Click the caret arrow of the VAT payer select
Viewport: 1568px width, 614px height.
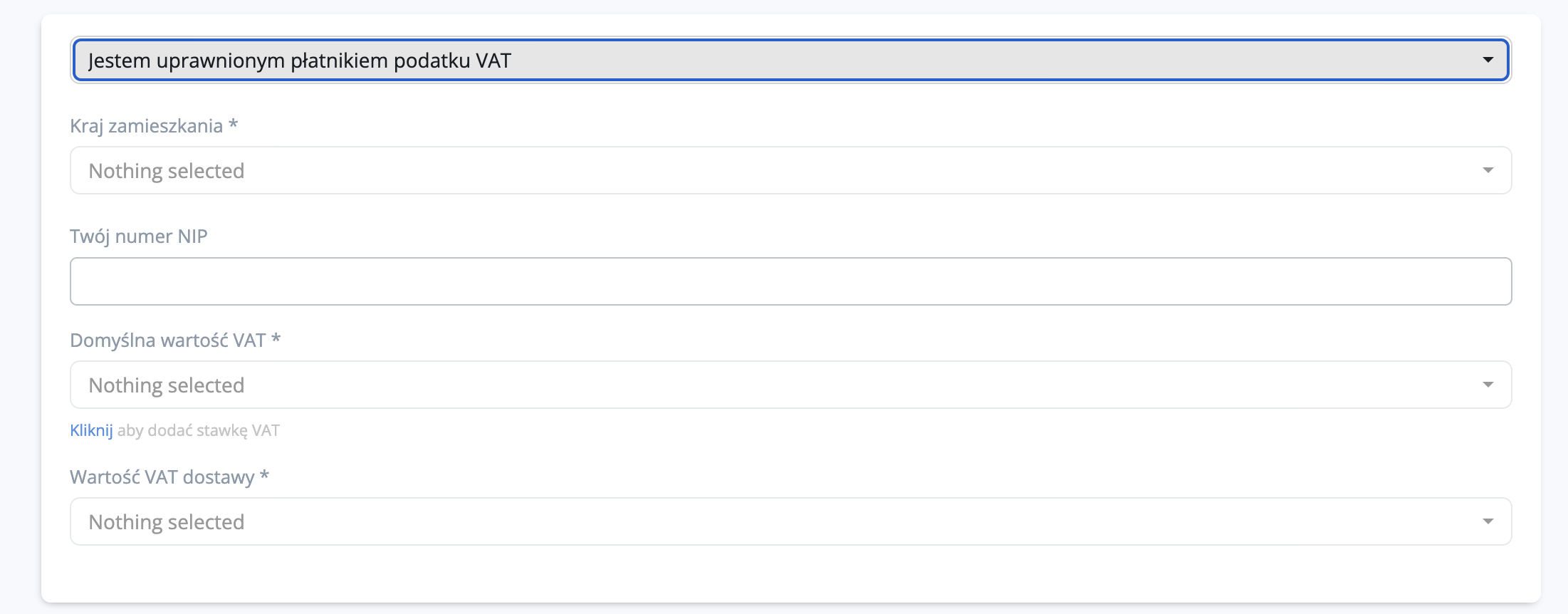[x=1488, y=60]
